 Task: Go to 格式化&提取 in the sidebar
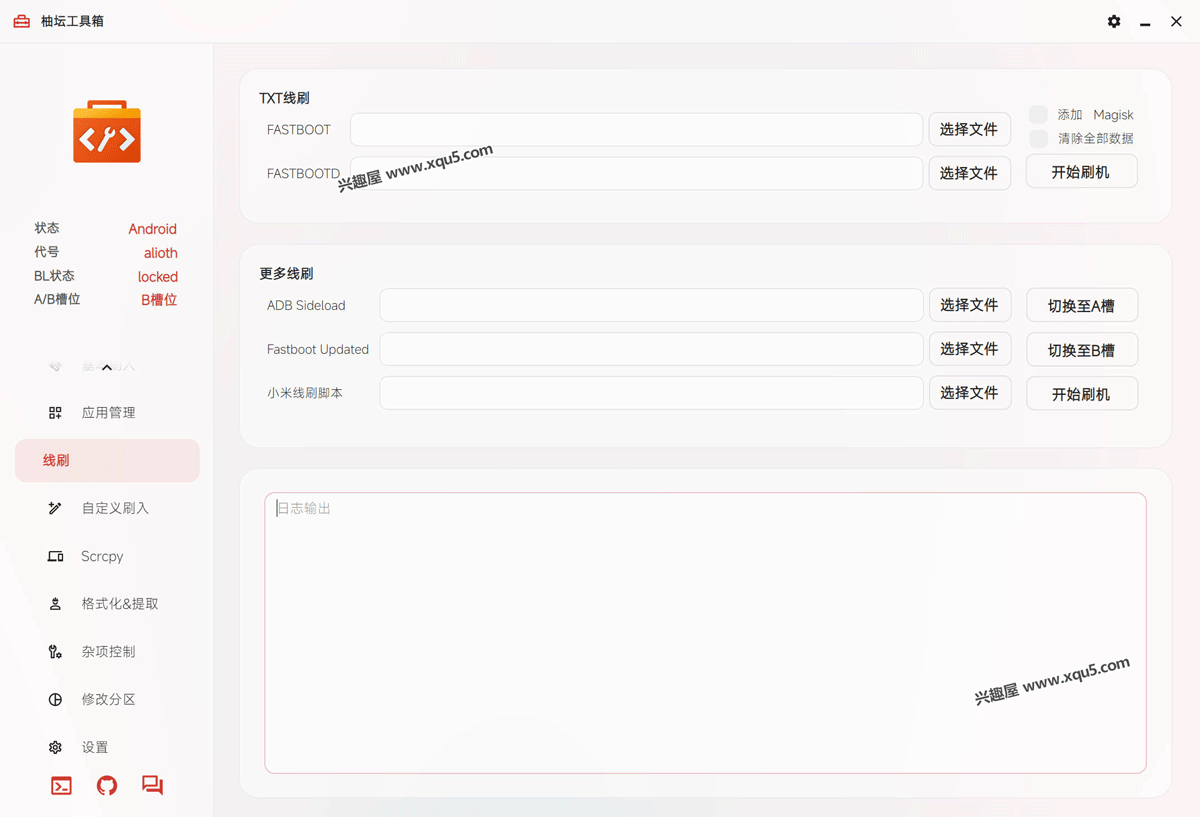click(x=119, y=604)
